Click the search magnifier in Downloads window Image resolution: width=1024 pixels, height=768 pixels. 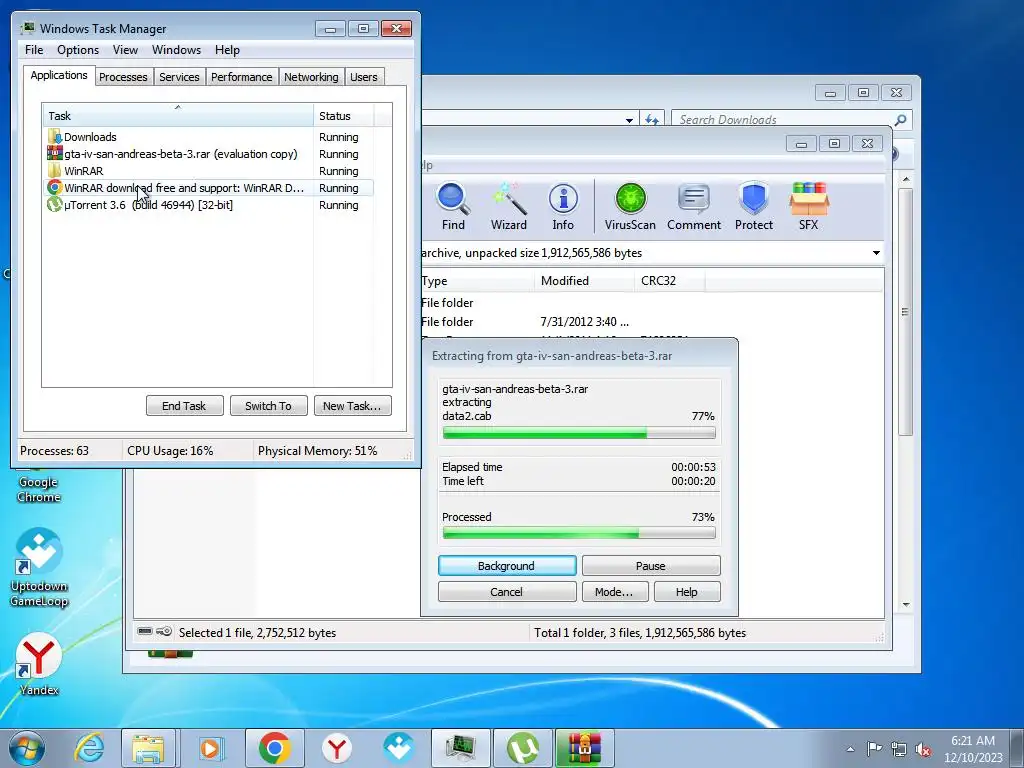pyautogui.click(x=900, y=120)
